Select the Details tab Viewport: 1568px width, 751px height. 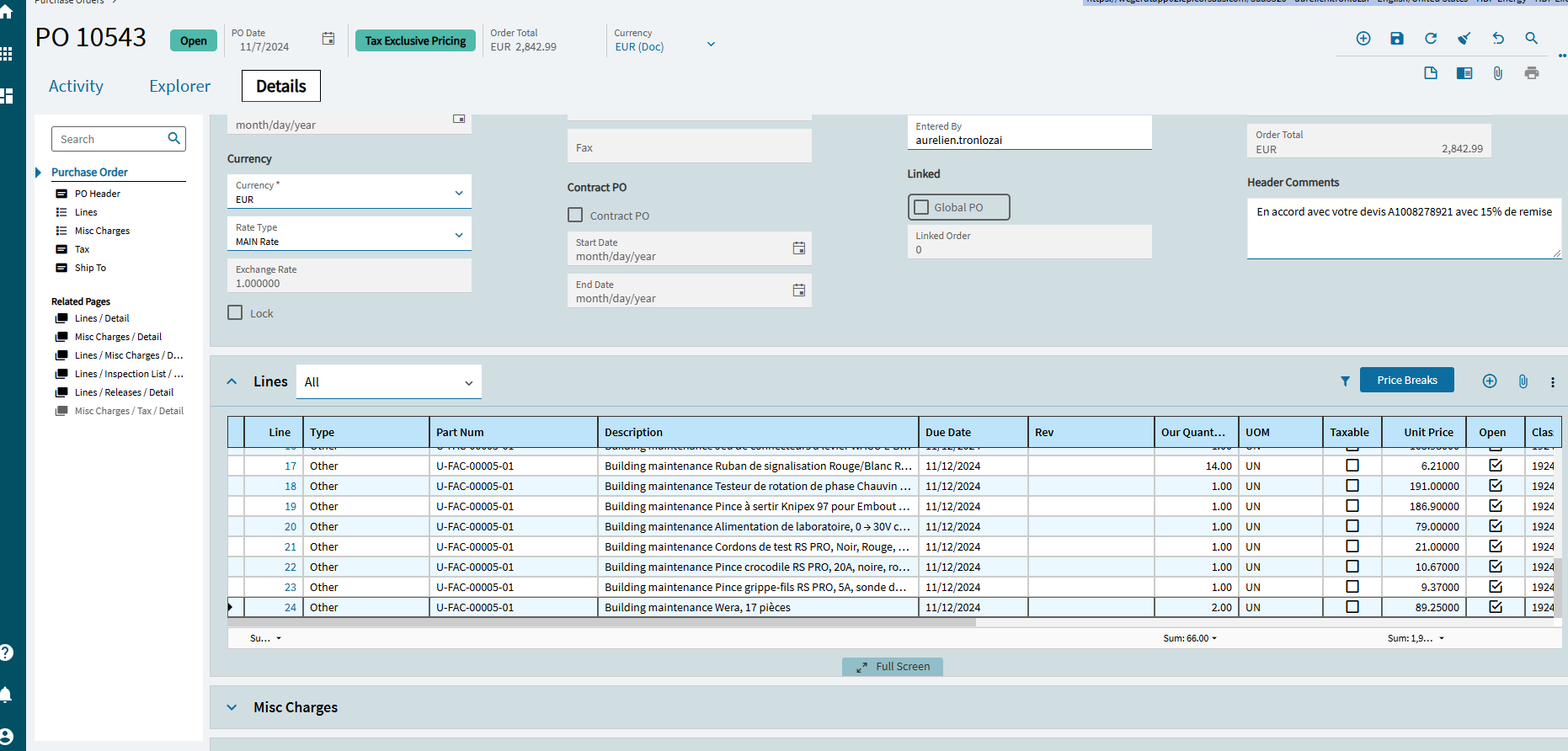[281, 86]
